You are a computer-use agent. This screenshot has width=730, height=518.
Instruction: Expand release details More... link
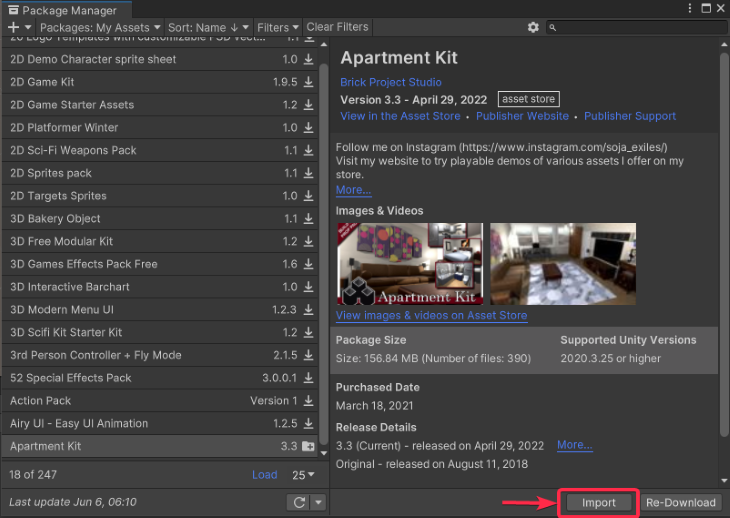click(575, 445)
